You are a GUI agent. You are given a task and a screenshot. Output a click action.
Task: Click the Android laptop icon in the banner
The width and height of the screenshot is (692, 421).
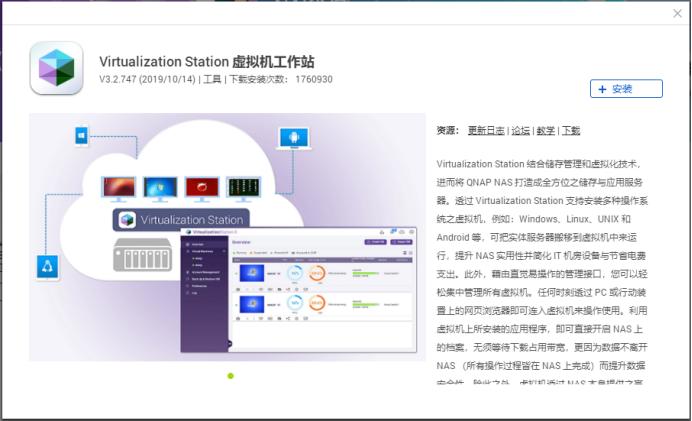pos(293,137)
